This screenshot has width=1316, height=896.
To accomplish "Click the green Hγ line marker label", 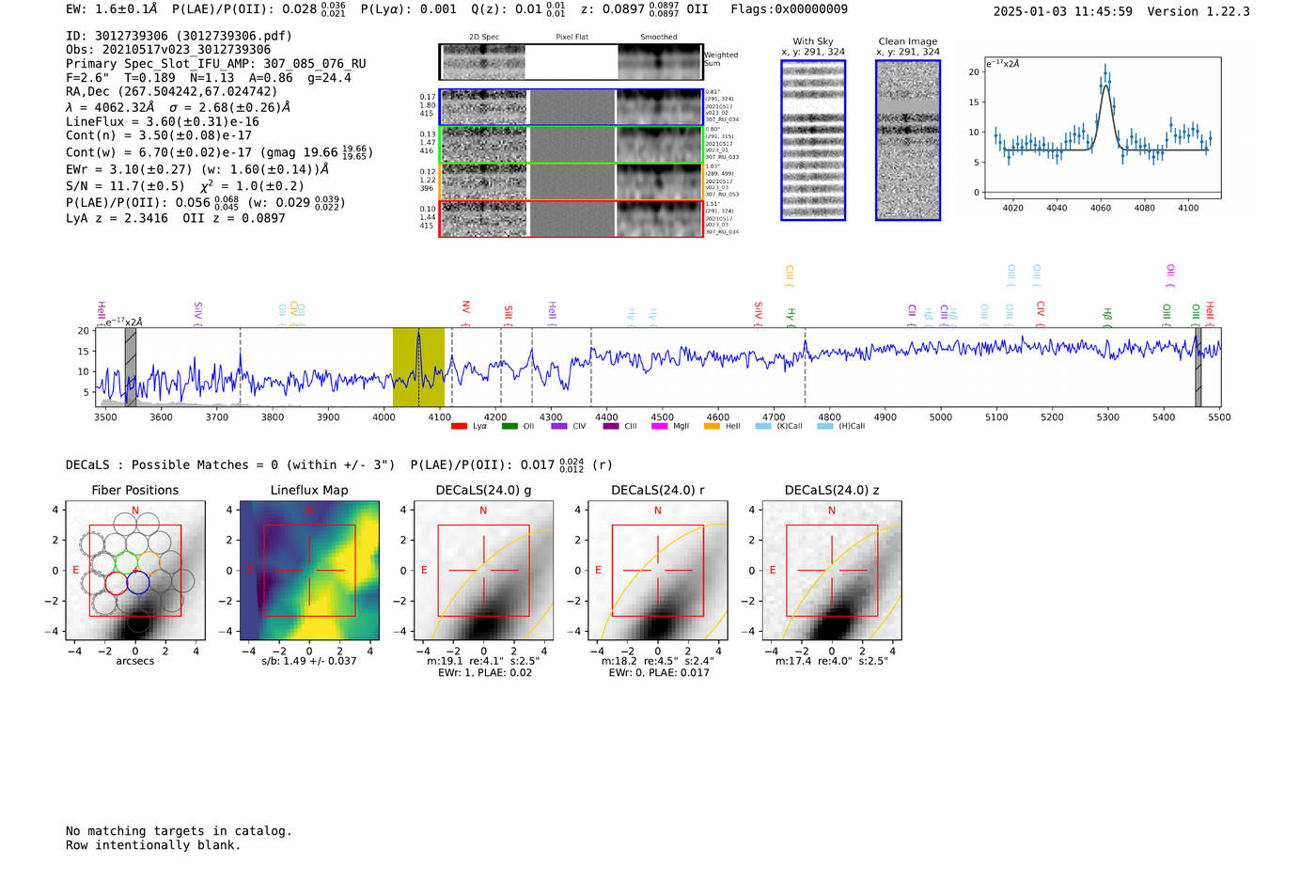I will (x=791, y=315).
